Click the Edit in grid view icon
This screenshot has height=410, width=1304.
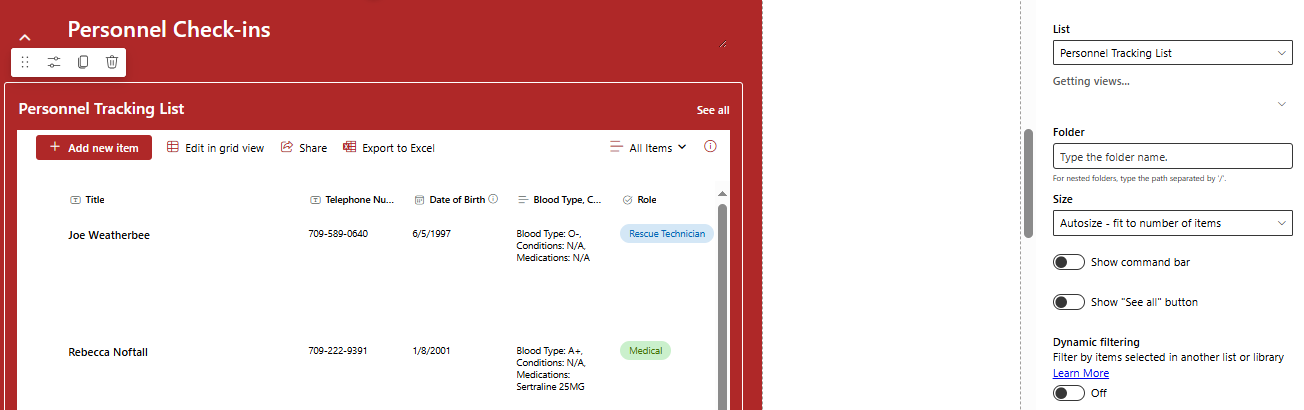tap(173, 147)
